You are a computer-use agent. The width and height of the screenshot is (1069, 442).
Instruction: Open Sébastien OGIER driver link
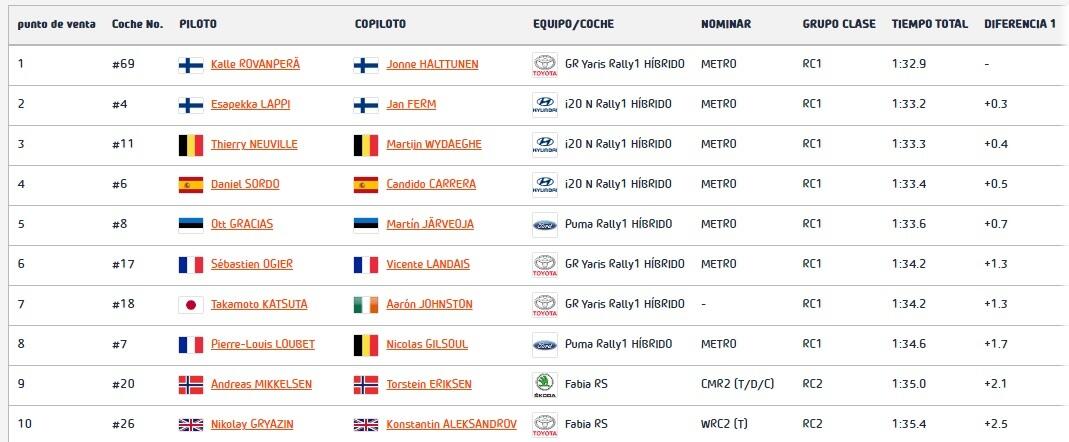(x=252, y=265)
